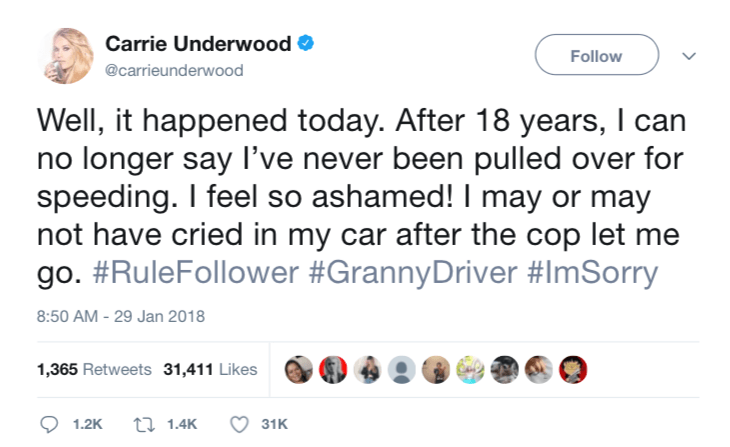Click the gray default silhouette liker avatar
Viewport: 730px width, 447px height.
[400, 370]
